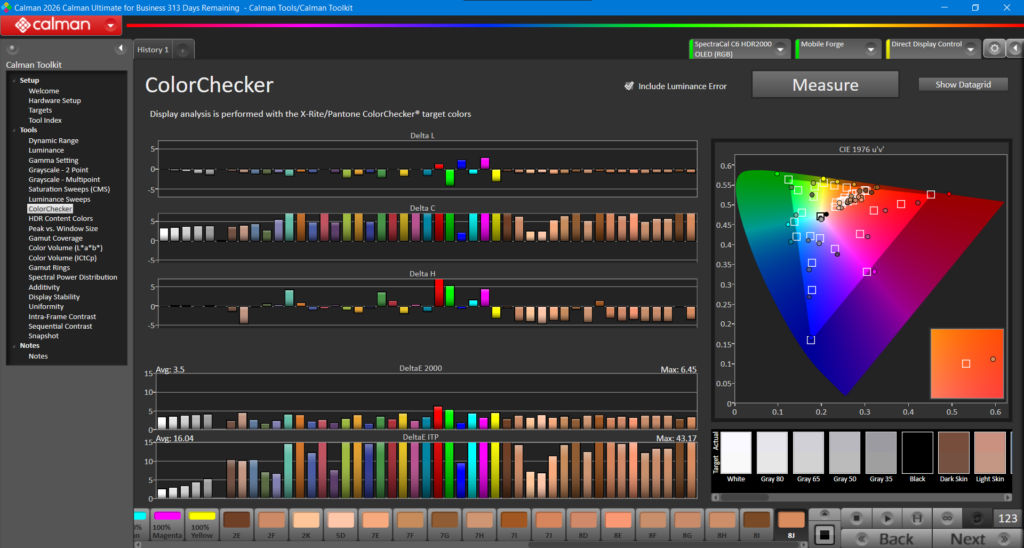1024x548 pixels.
Task: Collapse the Tools tree section
Action: [14, 130]
